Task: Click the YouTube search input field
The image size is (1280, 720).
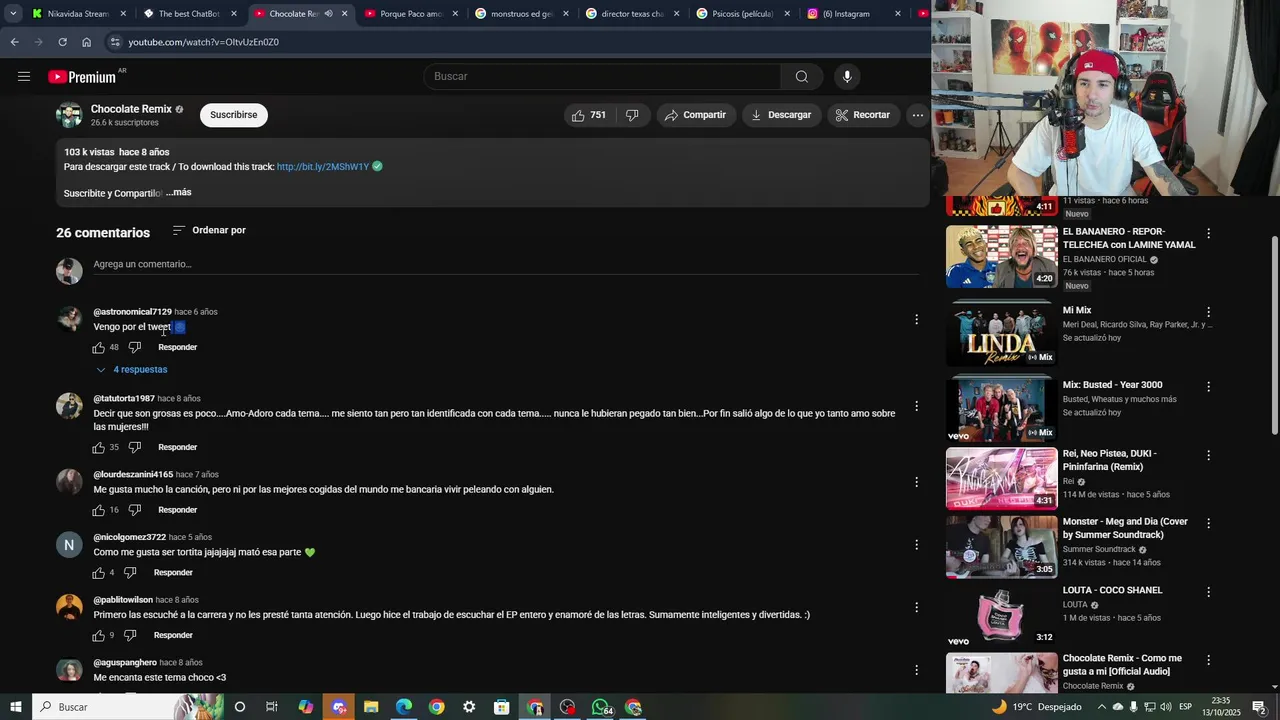Action: (x=603, y=77)
